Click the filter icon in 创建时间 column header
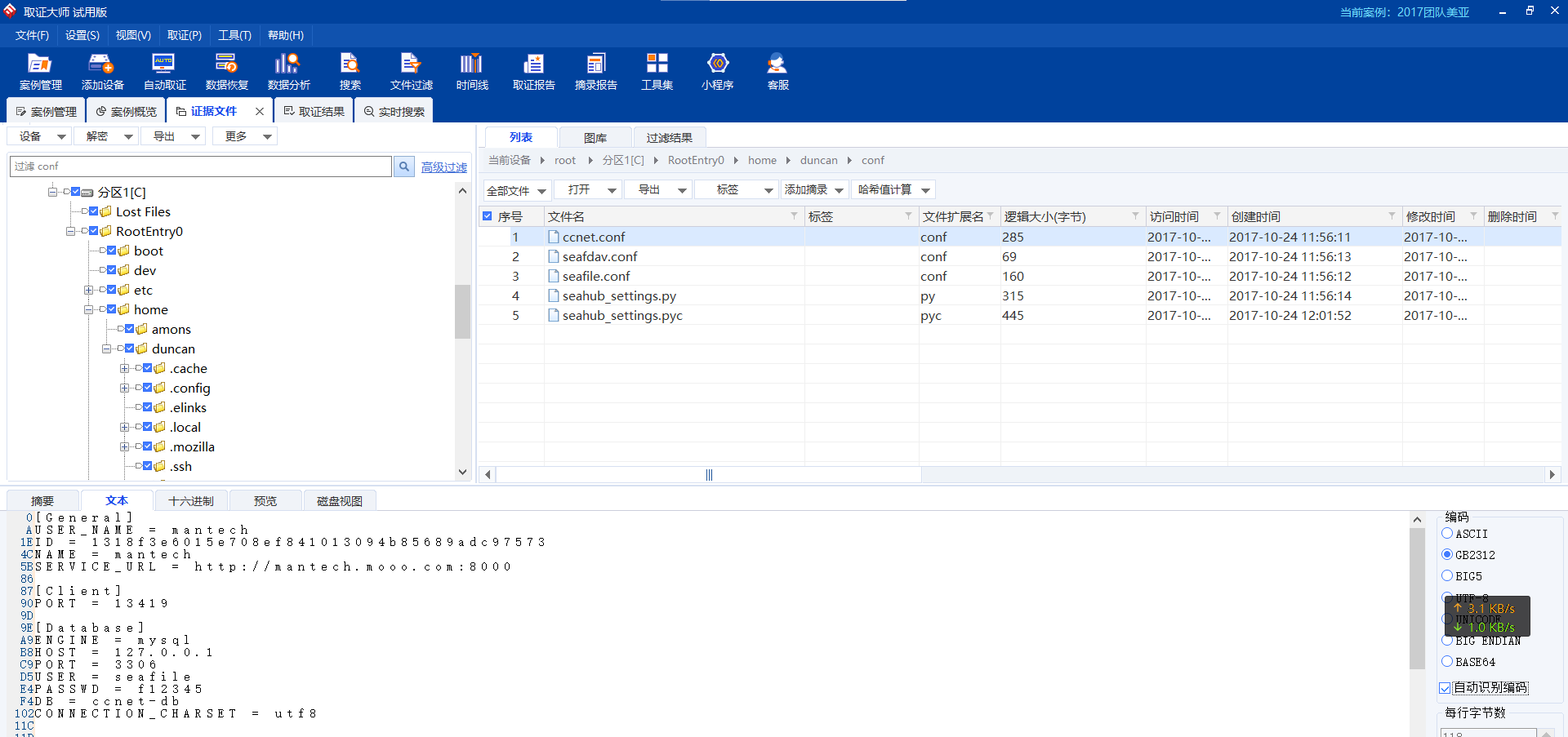1568x737 pixels. click(x=1392, y=216)
